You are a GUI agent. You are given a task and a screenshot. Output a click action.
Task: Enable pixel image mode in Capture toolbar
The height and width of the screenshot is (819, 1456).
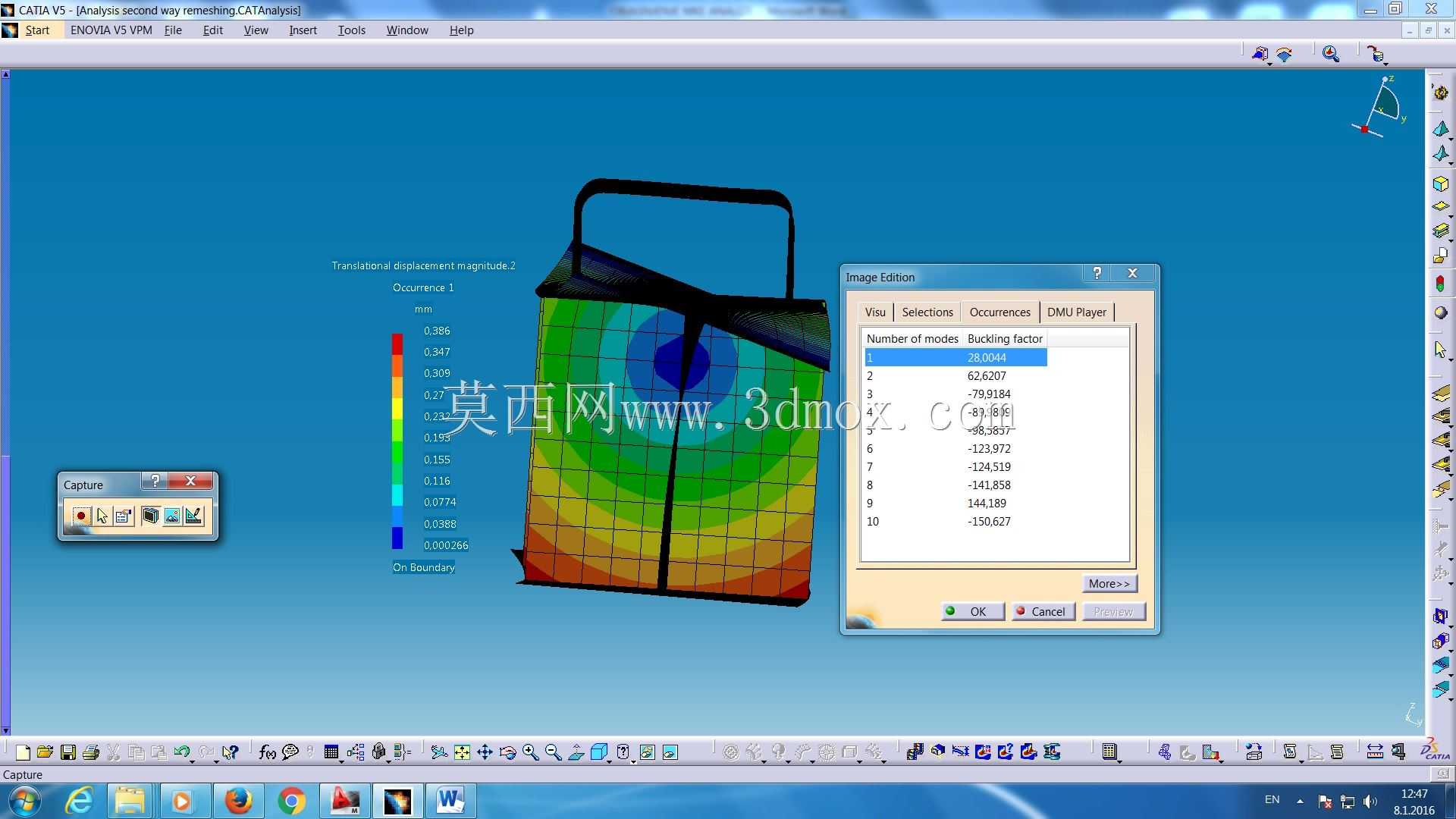172,516
